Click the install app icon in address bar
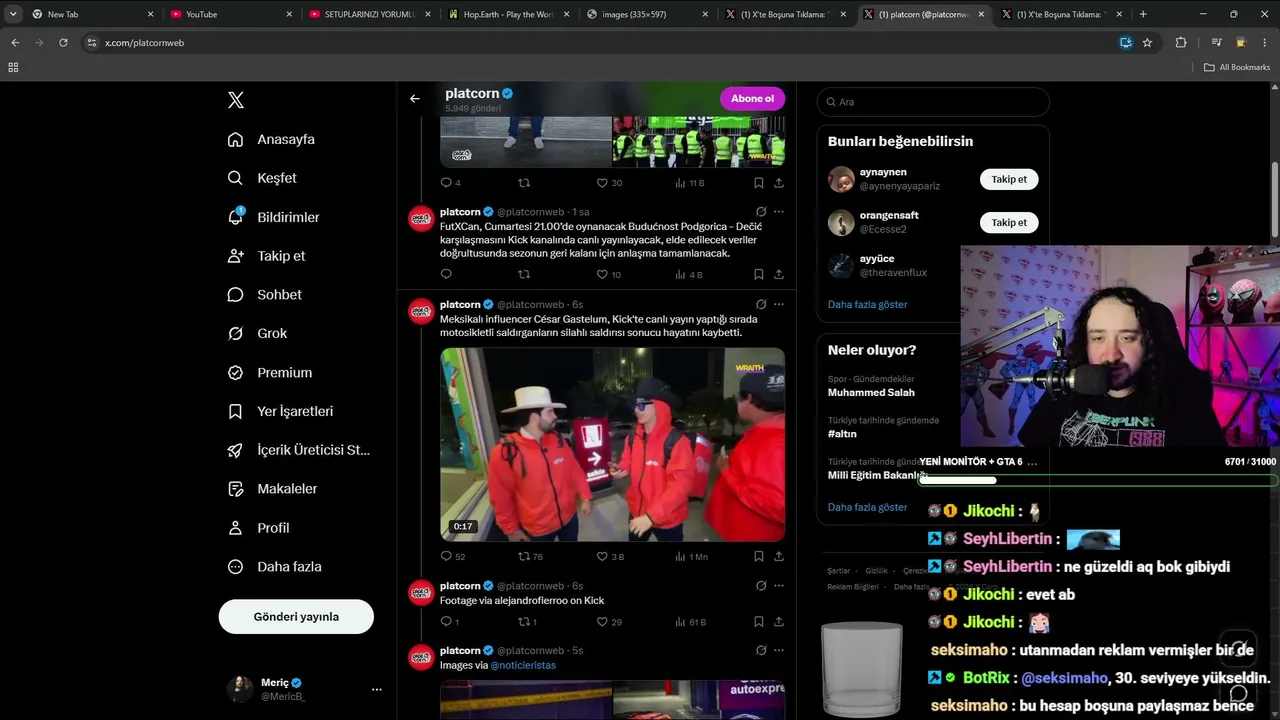 pyautogui.click(x=1126, y=43)
